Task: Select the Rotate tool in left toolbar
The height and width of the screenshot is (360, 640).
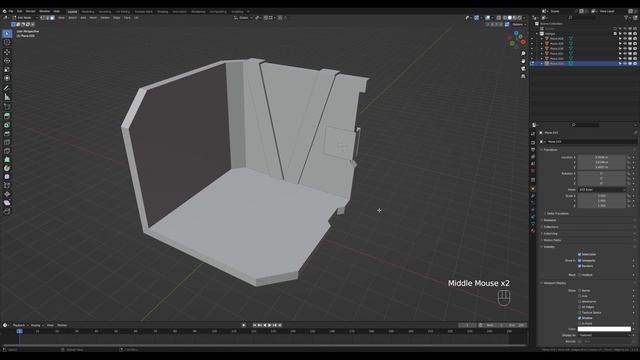Action: (7, 60)
